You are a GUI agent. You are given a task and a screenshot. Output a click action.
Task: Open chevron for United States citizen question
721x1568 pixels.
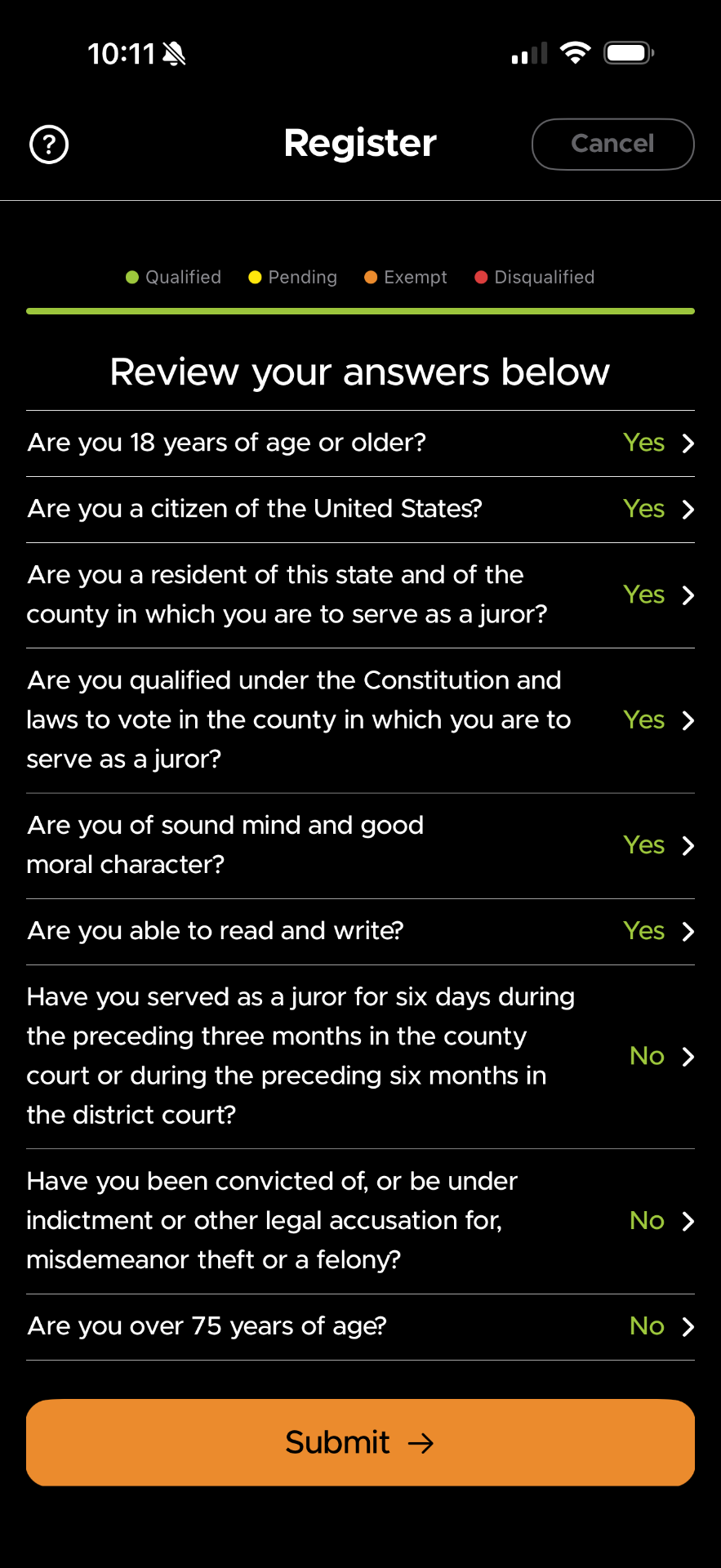pos(688,510)
